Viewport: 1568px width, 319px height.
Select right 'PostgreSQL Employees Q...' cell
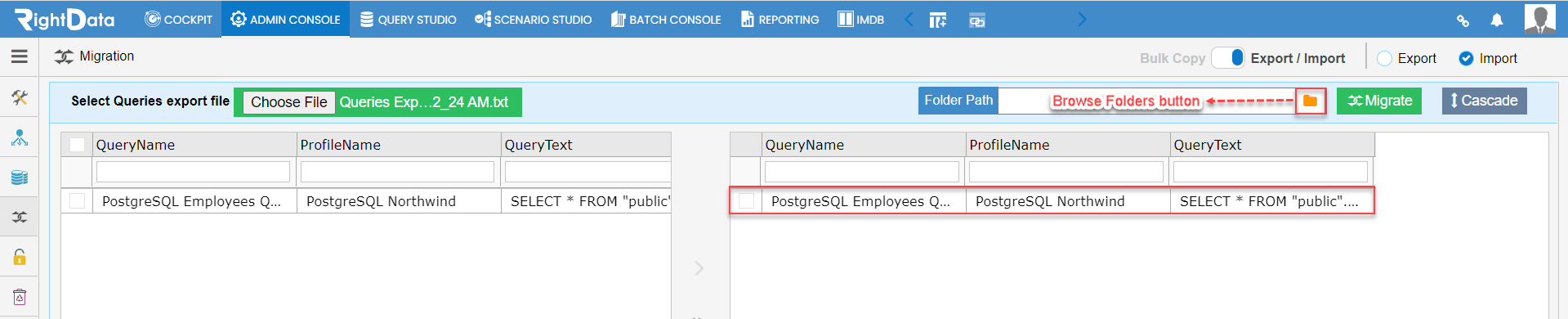point(864,201)
